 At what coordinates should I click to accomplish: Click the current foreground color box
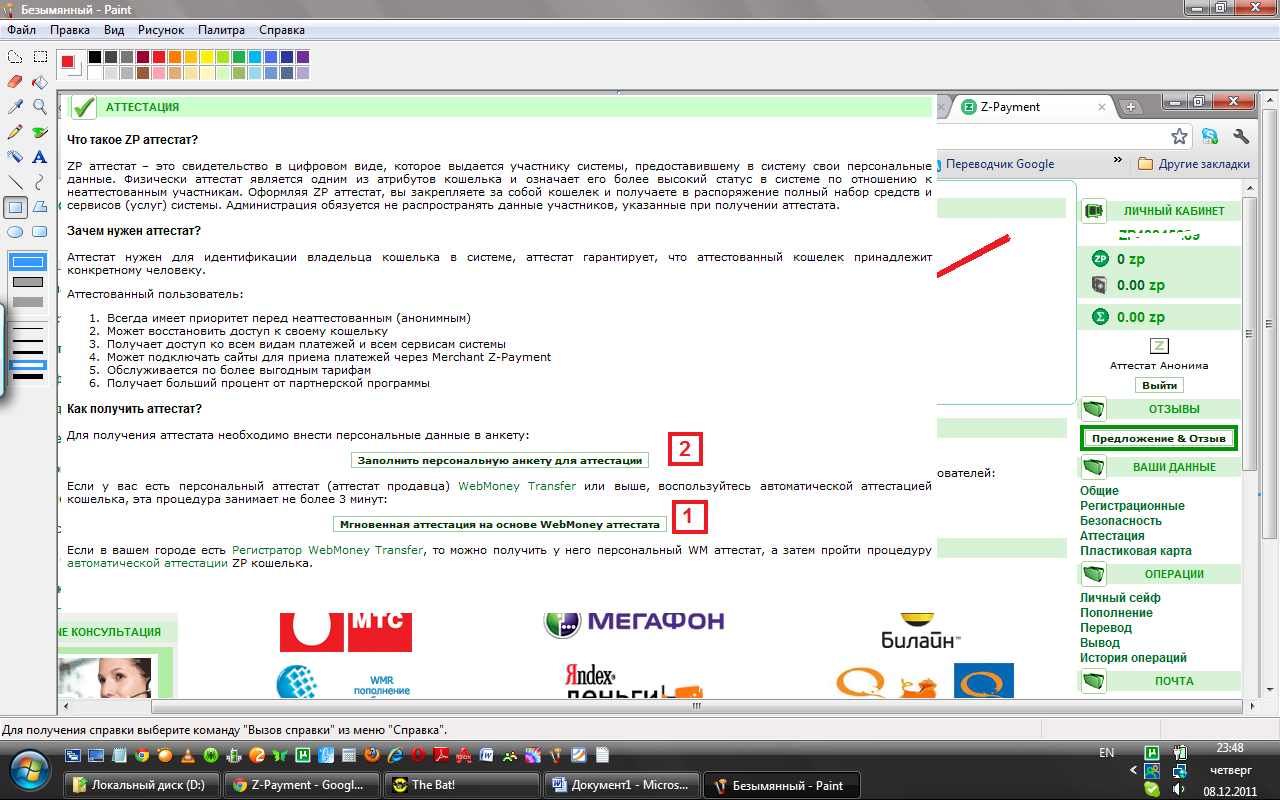[67, 61]
